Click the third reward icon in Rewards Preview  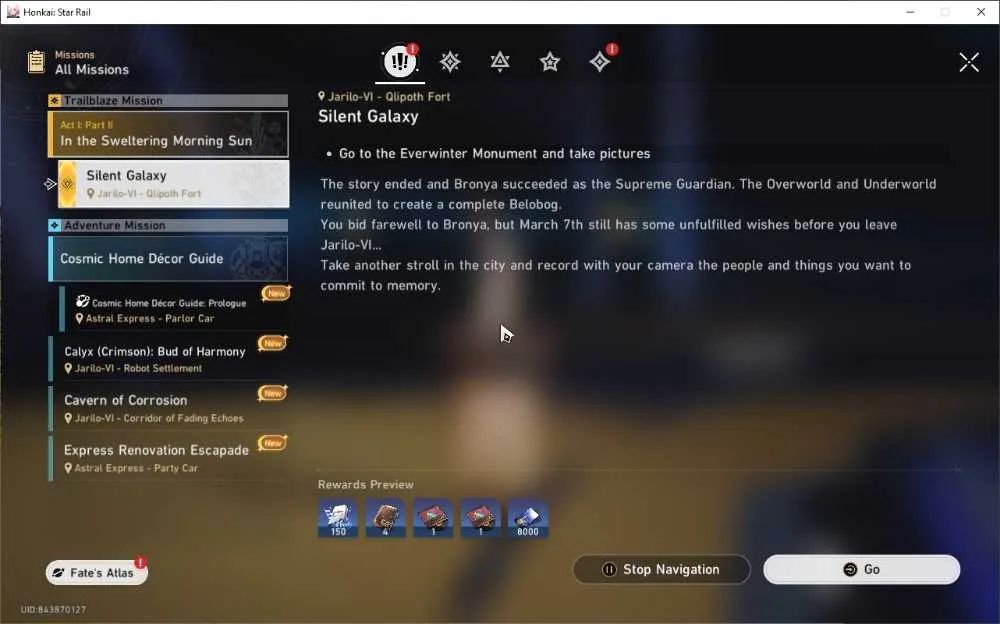[x=433, y=518]
